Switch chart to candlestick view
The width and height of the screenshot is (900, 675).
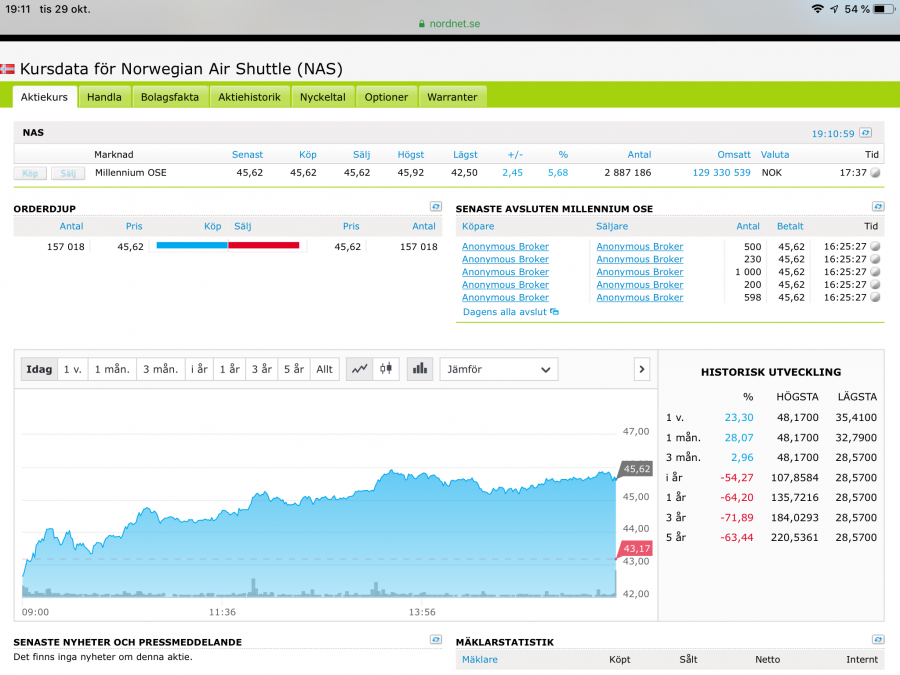385,369
